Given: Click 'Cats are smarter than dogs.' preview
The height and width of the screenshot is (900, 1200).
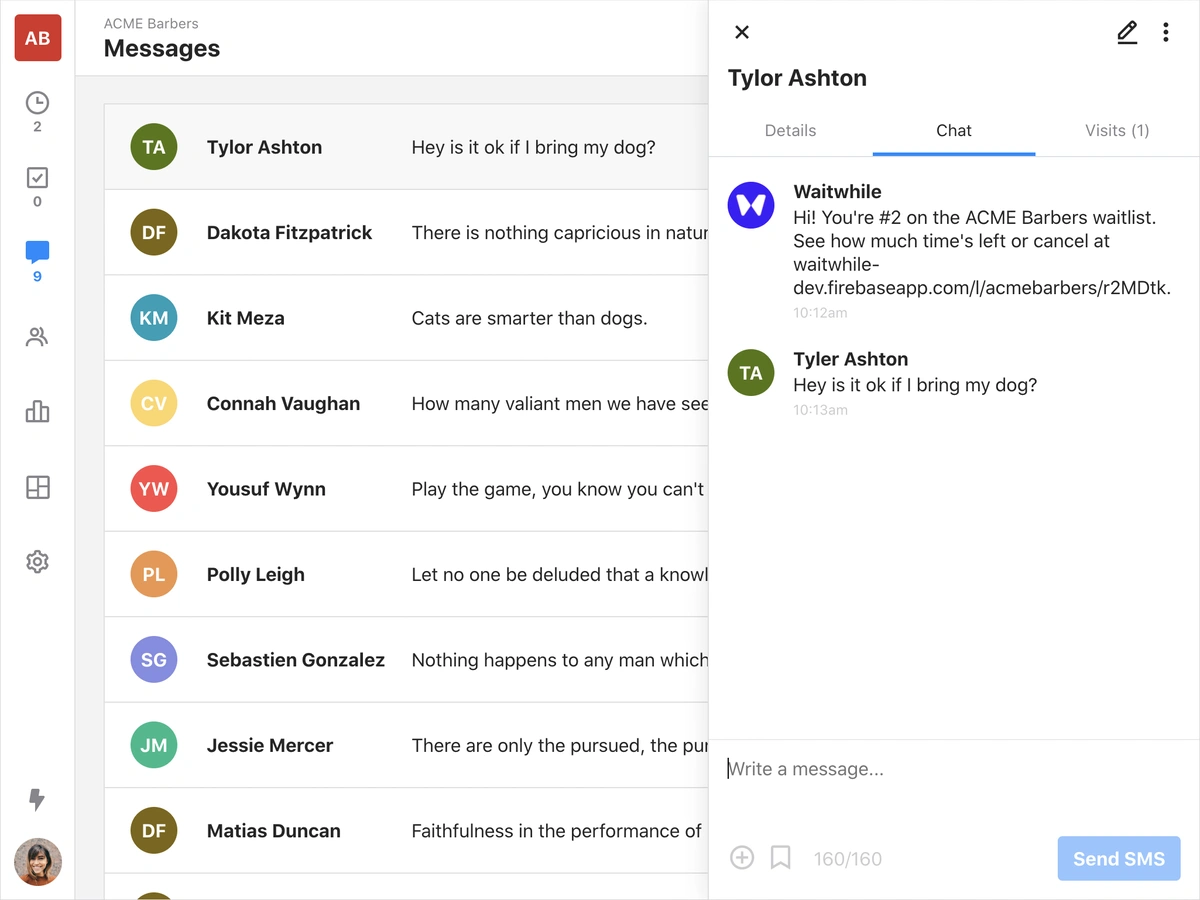Looking at the screenshot, I should pyautogui.click(x=530, y=318).
